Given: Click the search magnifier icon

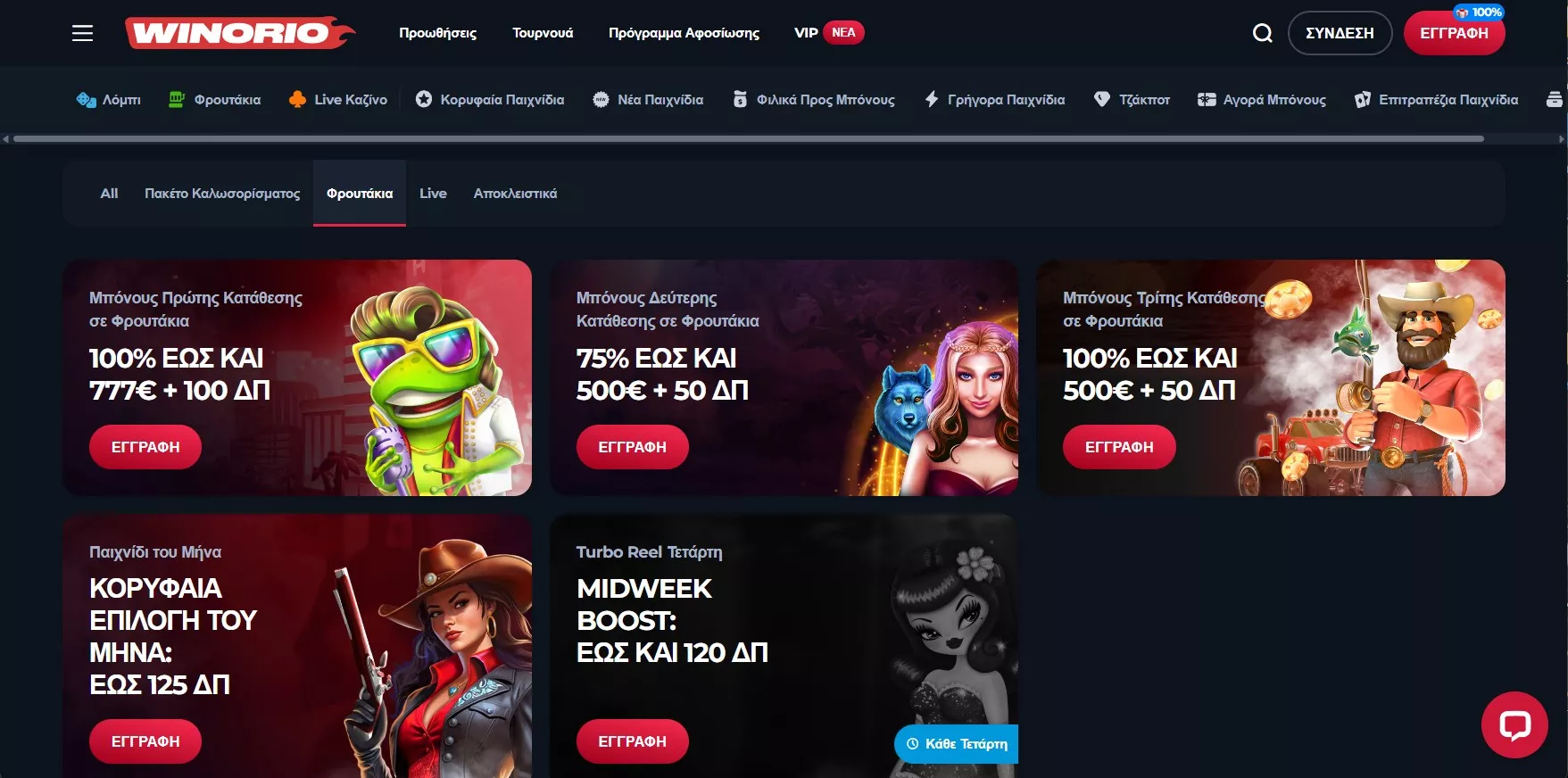Looking at the screenshot, I should coord(1262,33).
